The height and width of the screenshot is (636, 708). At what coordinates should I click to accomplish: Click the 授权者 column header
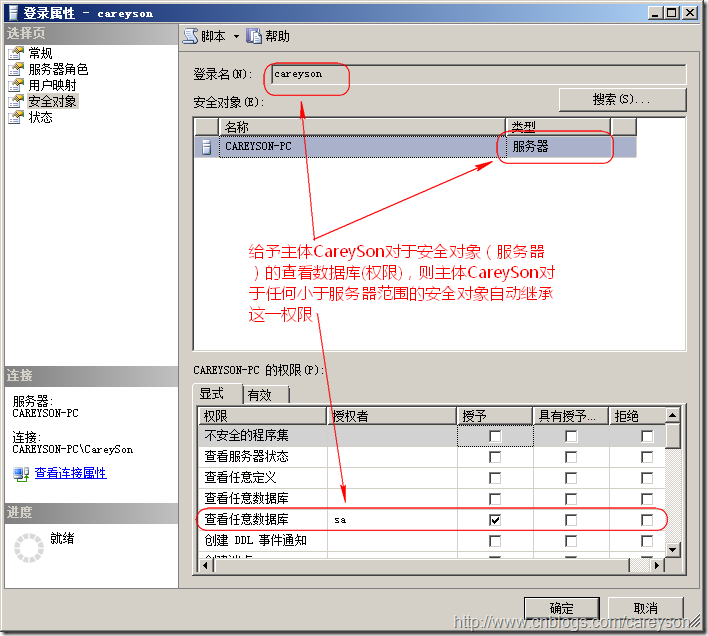(x=391, y=416)
